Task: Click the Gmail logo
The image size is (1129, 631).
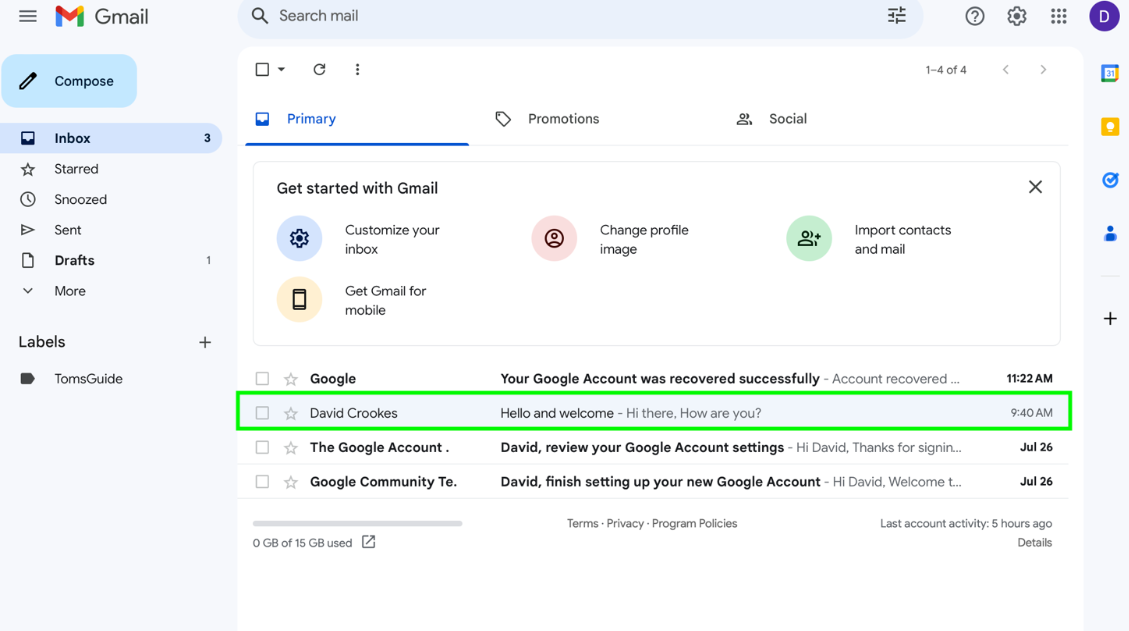Action: pos(102,16)
